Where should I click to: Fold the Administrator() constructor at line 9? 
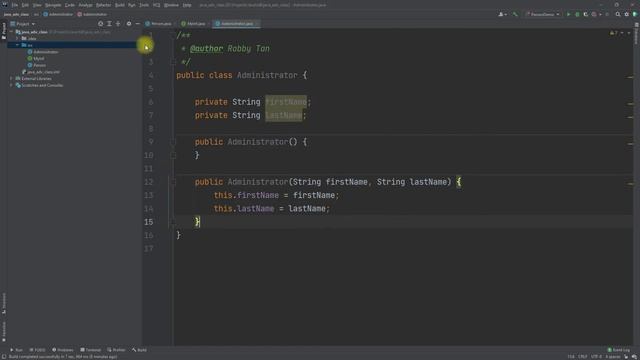point(173,142)
